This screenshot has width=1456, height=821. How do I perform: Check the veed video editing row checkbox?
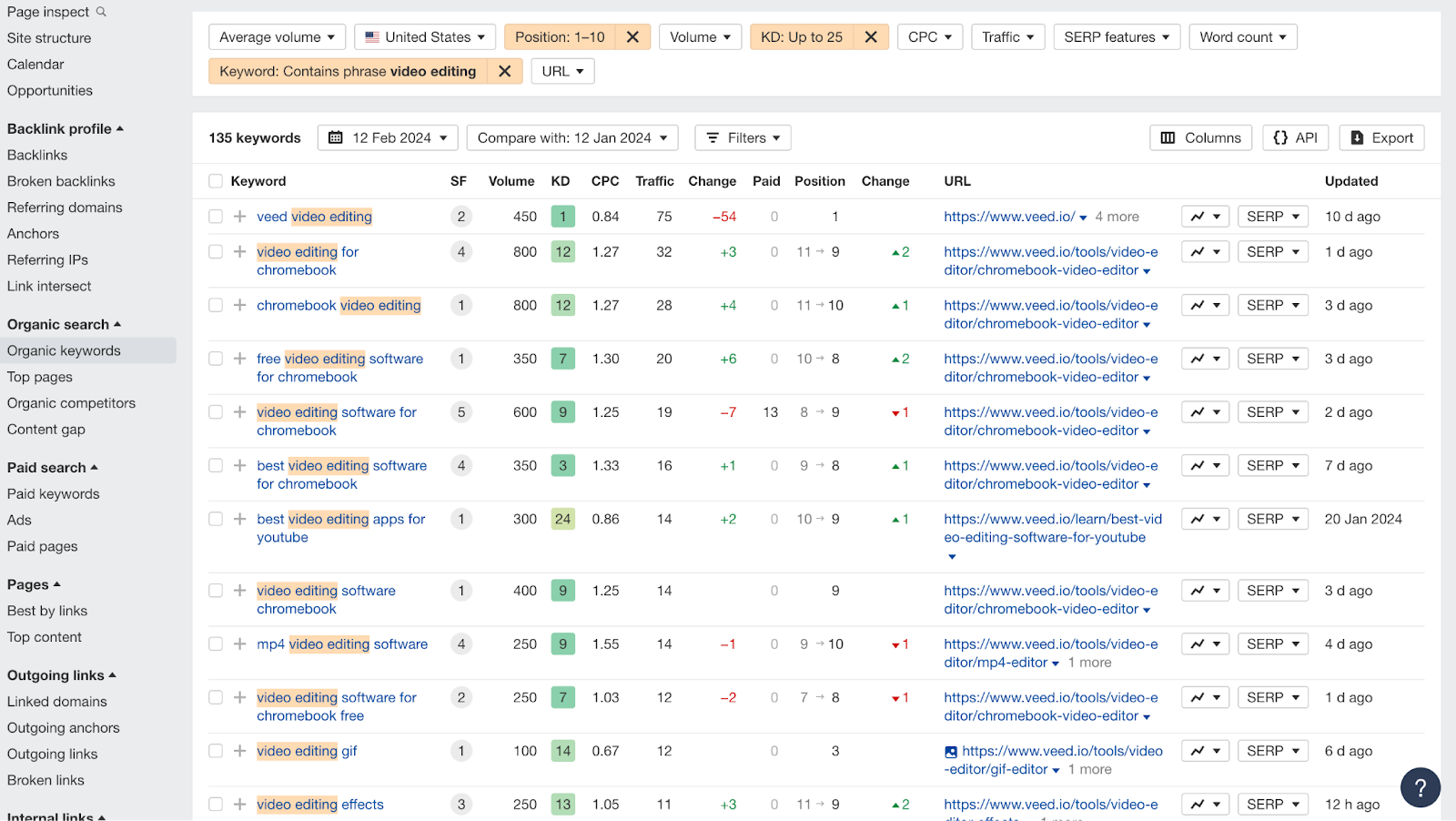216,217
